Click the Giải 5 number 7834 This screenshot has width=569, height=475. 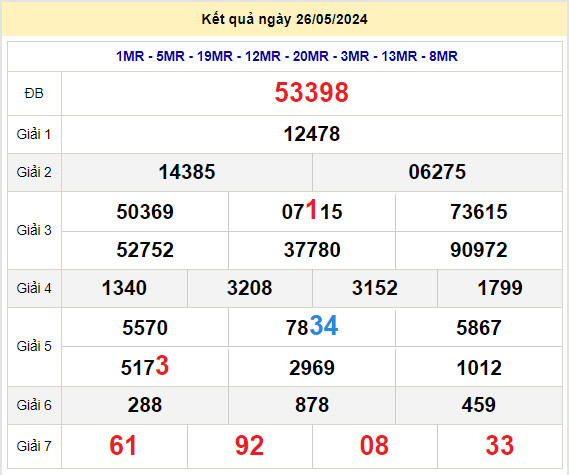click(x=312, y=326)
